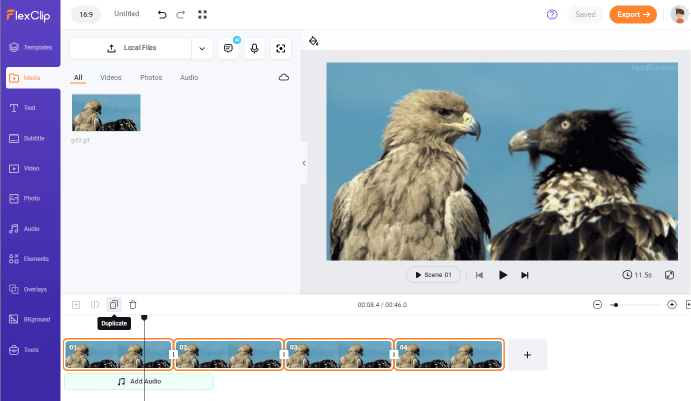Viewport: 691px width, 401px height.
Task: Select the Media sidebar section
Action: (x=33, y=78)
